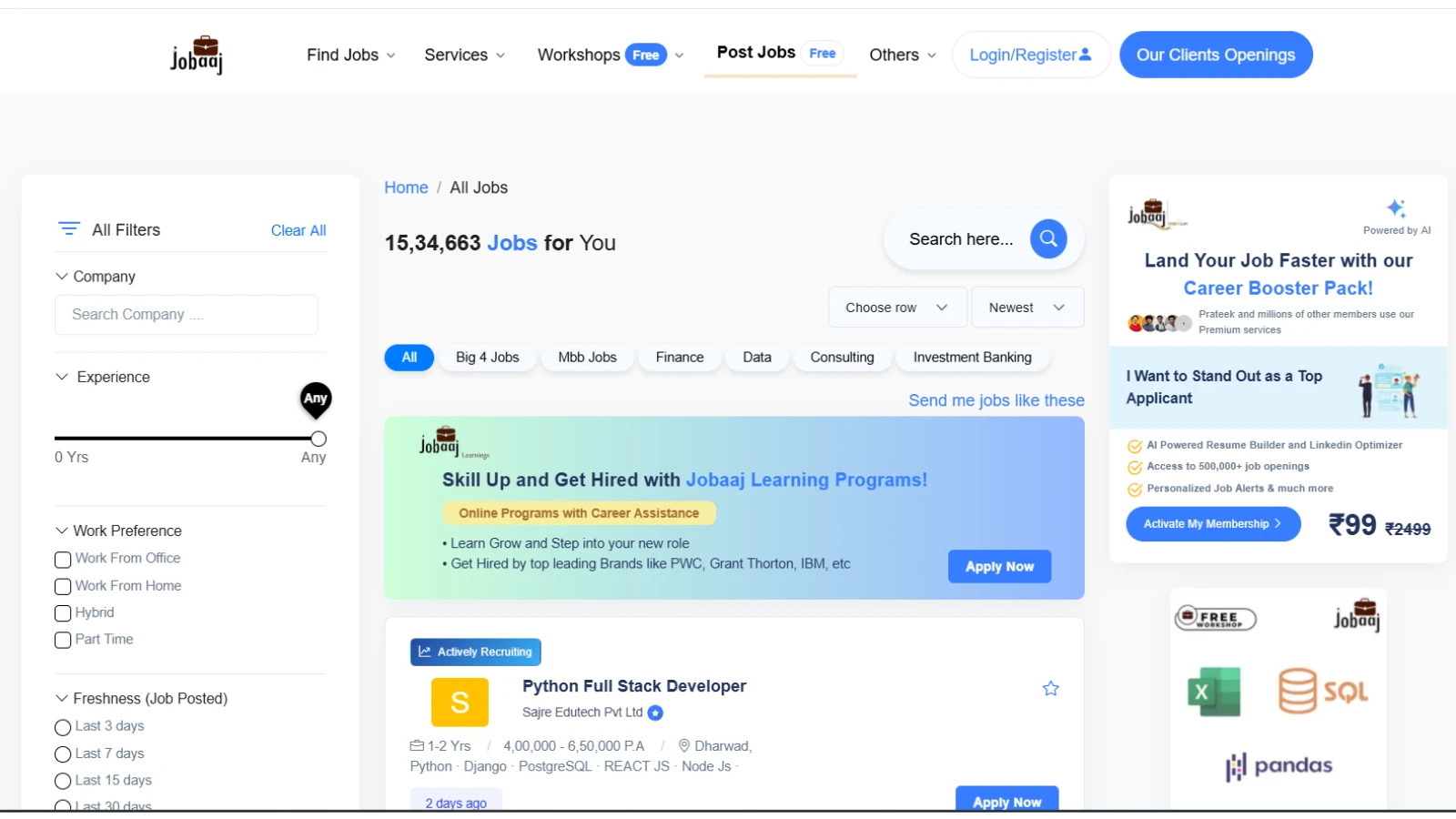Click the Search Company input field
This screenshot has height=819, width=1456.
186,315
